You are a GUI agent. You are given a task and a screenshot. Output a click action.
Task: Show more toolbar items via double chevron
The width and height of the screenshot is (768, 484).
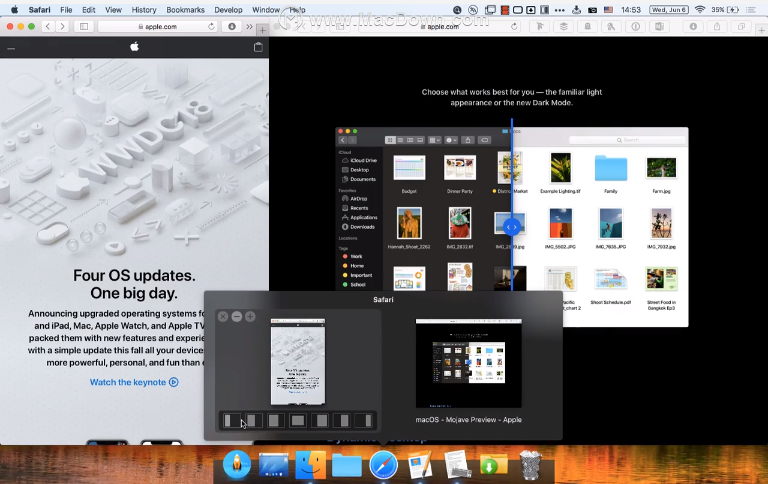click(x=249, y=26)
